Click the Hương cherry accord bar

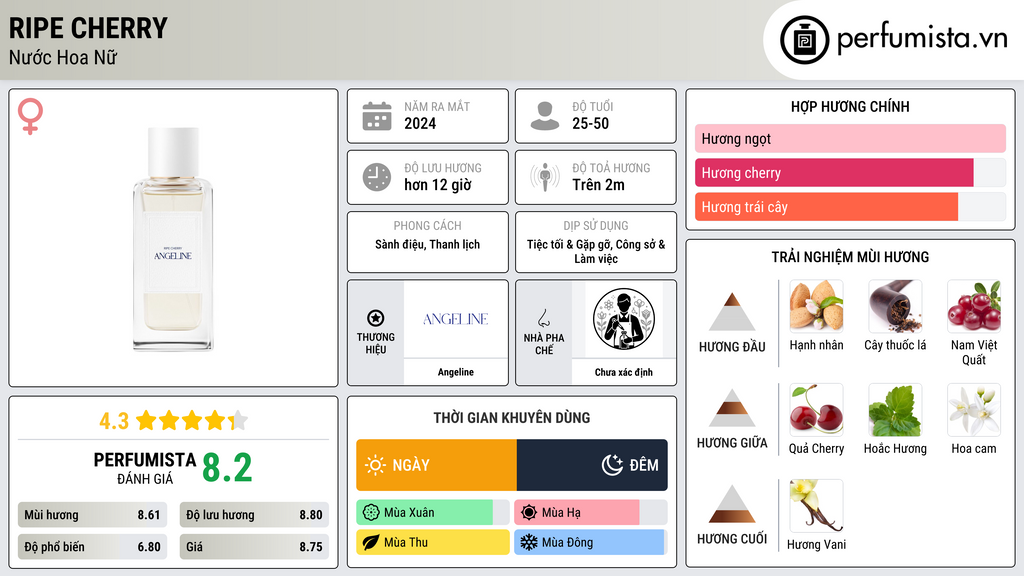click(x=850, y=172)
